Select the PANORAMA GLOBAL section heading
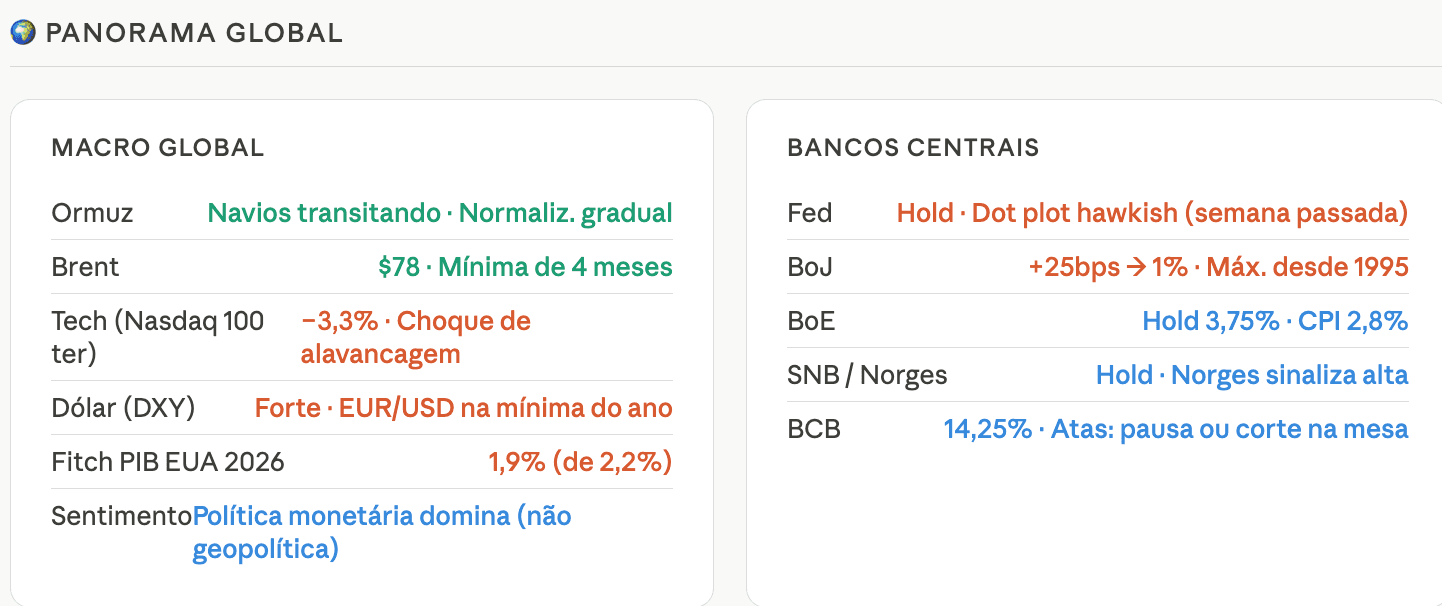1442x606 pixels. (x=194, y=33)
